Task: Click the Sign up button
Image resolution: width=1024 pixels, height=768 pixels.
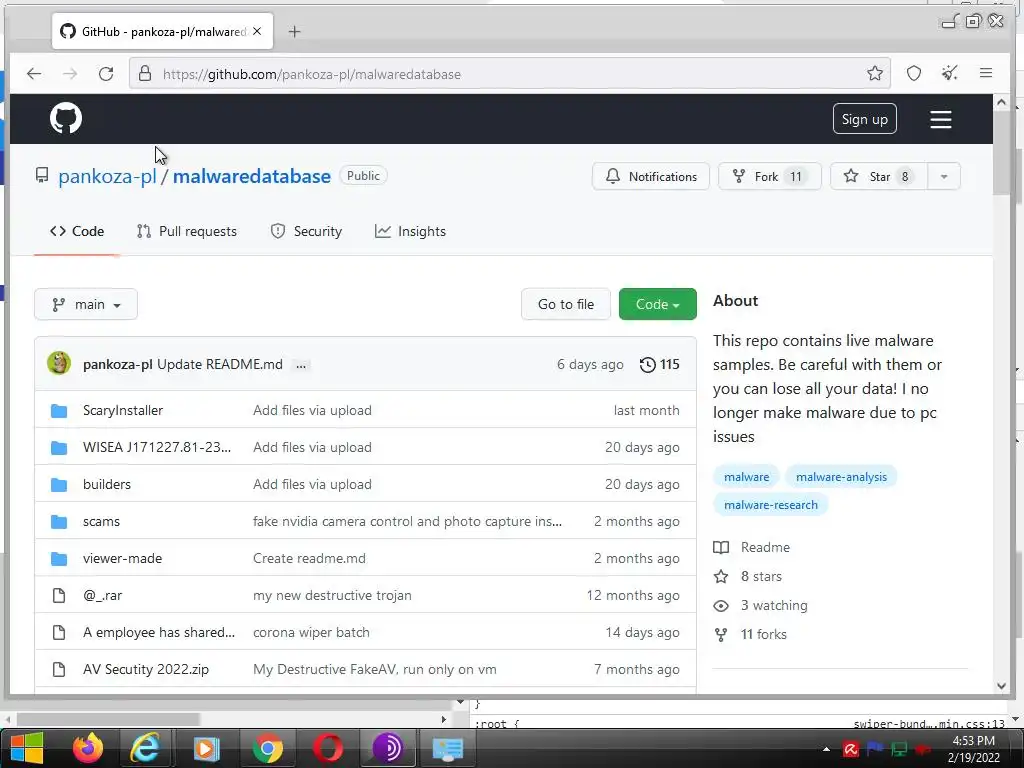Action: point(865,119)
